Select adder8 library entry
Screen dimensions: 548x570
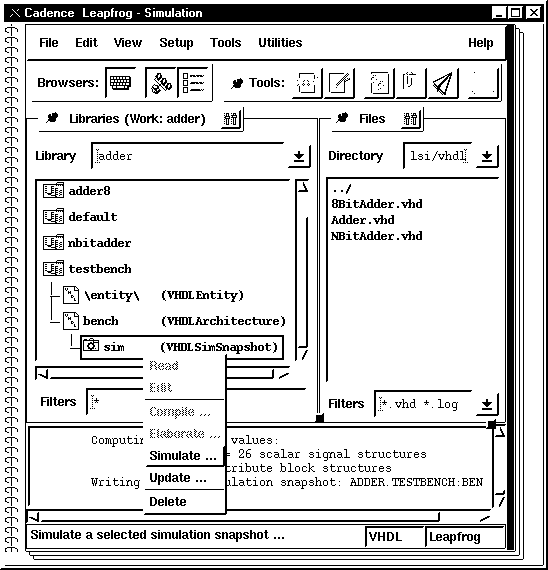coord(89,190)
